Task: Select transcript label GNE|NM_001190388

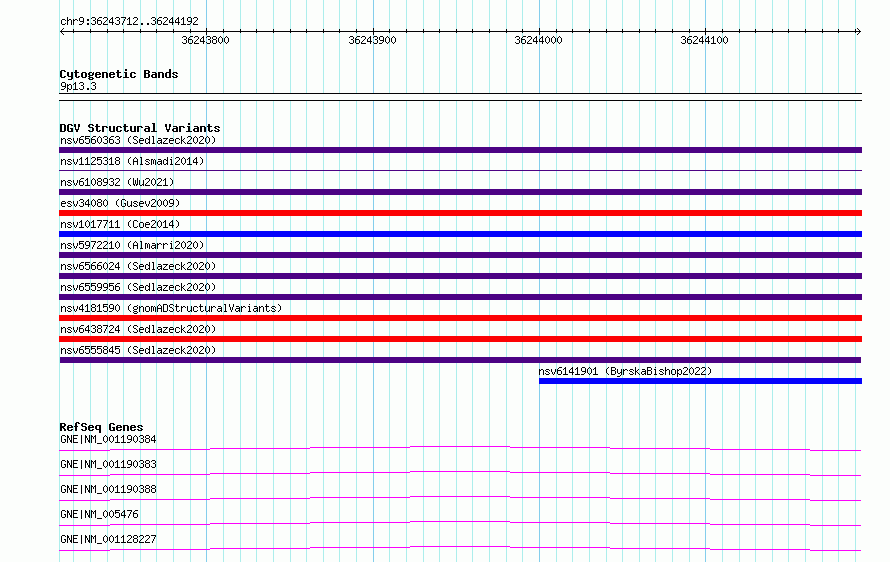Action: [x=108, y=489]
